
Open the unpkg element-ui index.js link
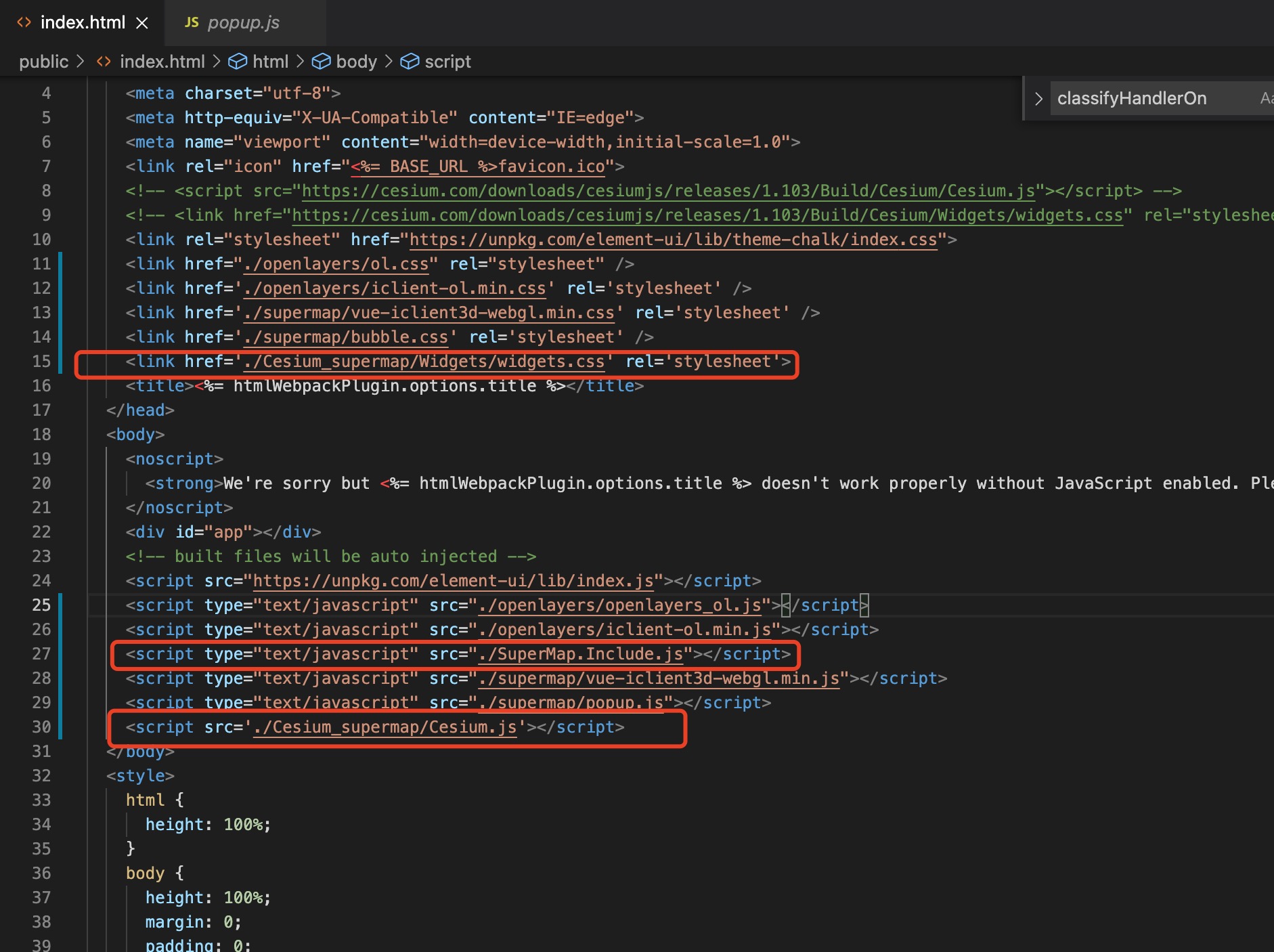[453, 581]
